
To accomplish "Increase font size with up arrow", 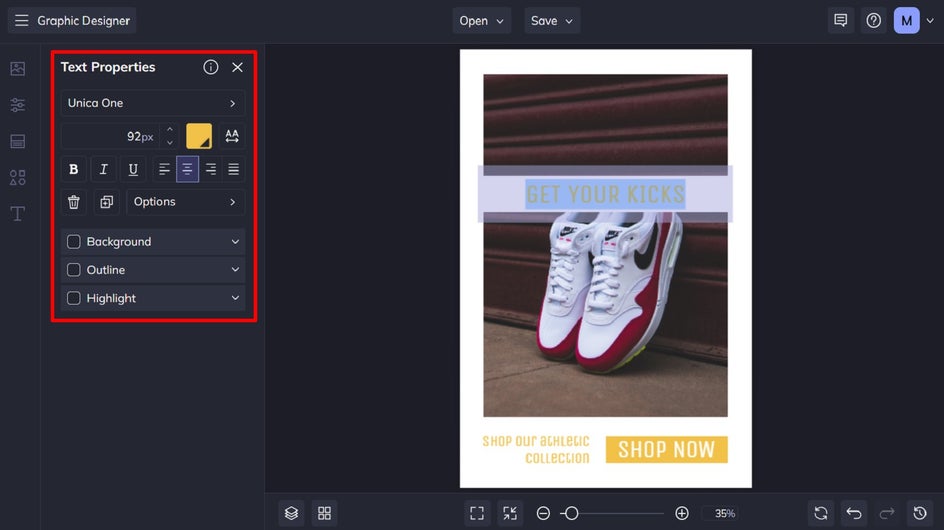I will (170, 129).
